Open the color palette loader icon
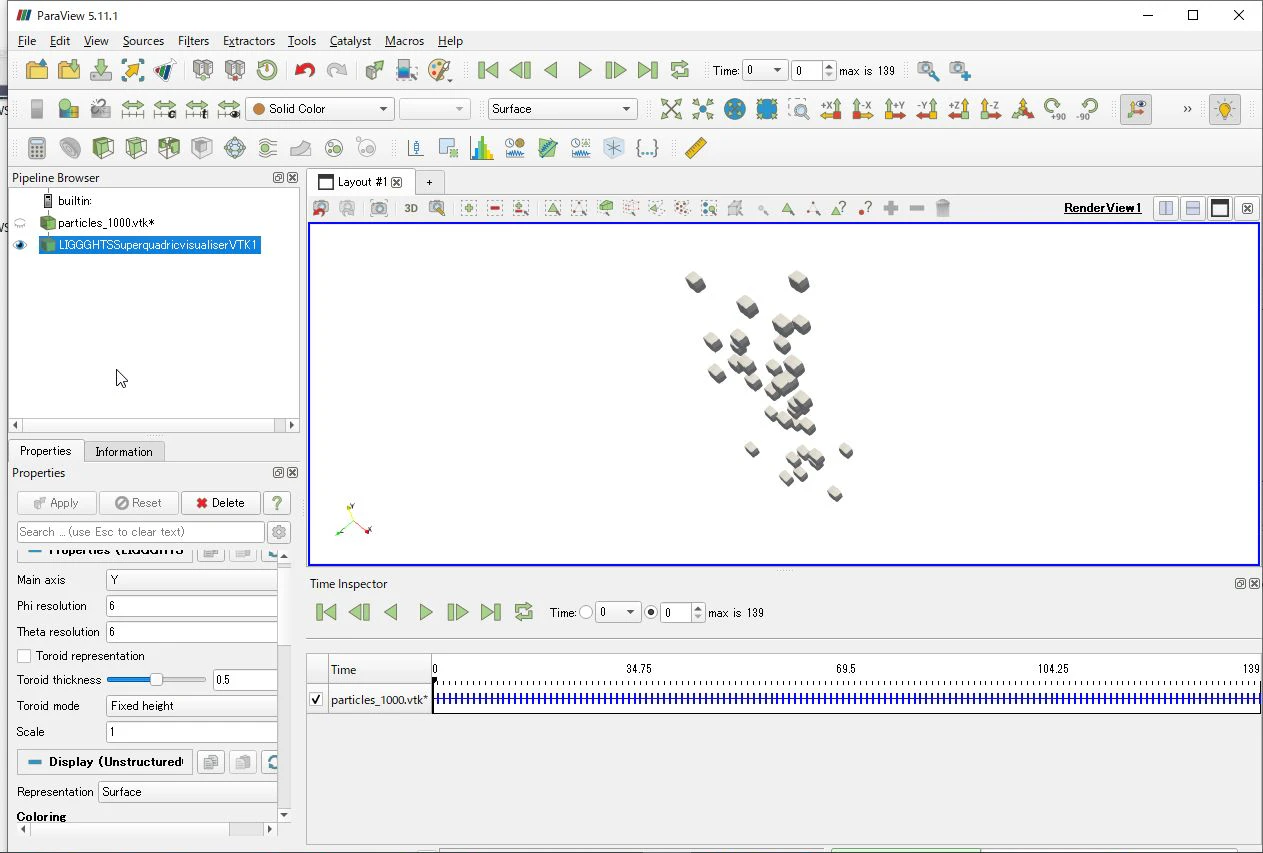The image size is (1263, 853). click(x=439, y=70)
